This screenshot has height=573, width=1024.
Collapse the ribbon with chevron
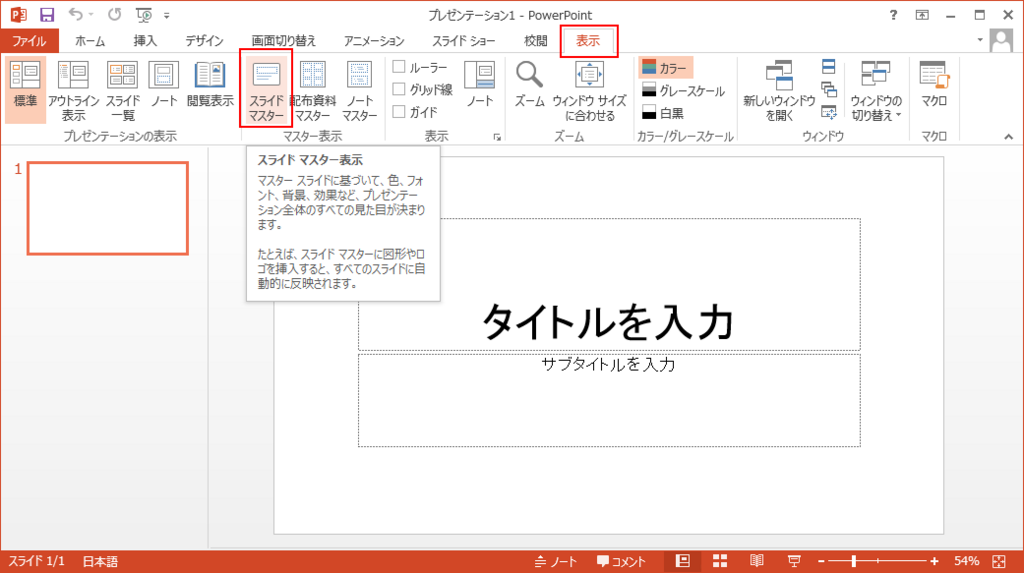(x=1008, y=137)
